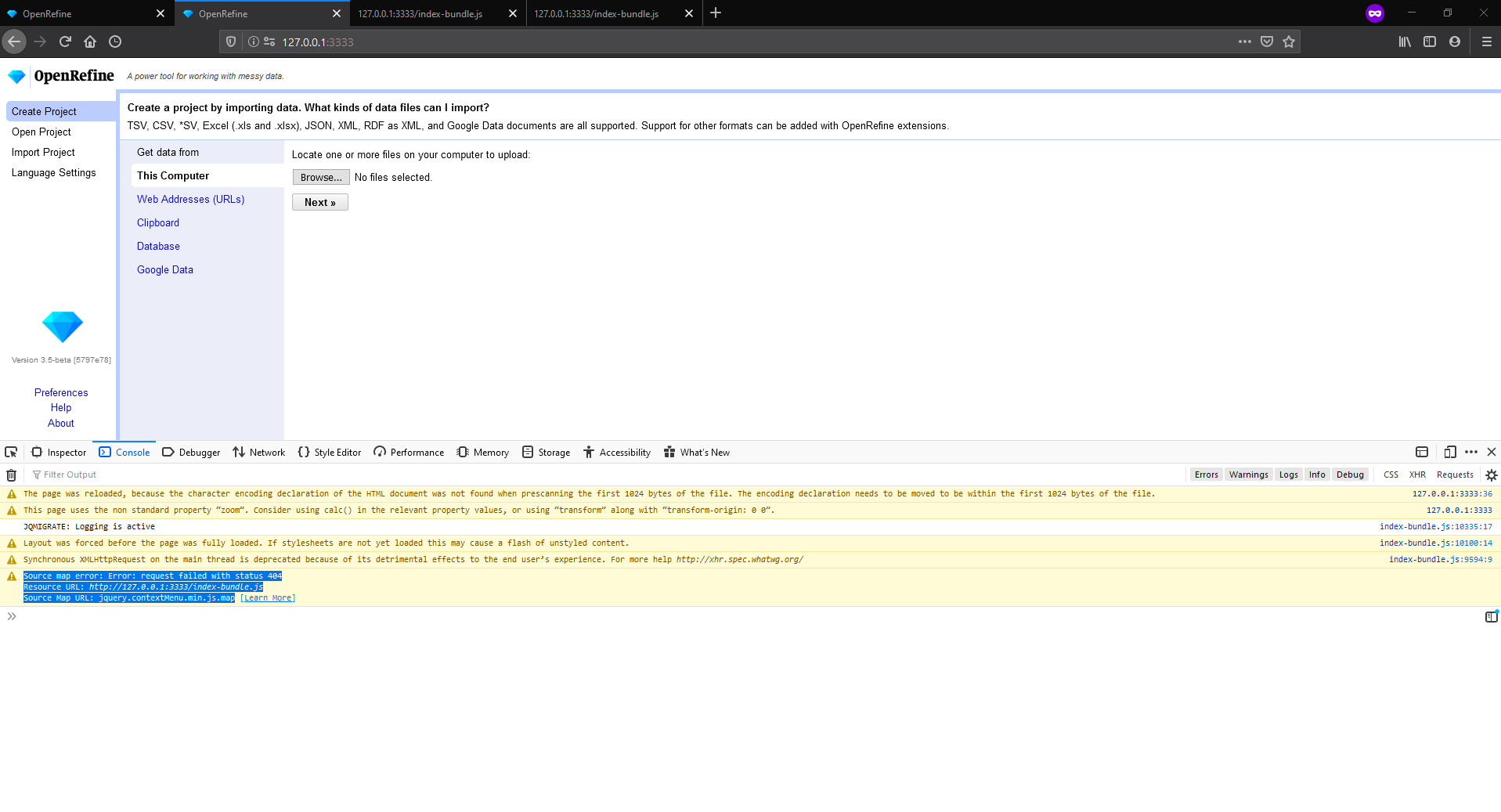This screenshot has width=1501, height=812.
Task: Save page to Pocket icon
Action: click(x=1267, y=42)
